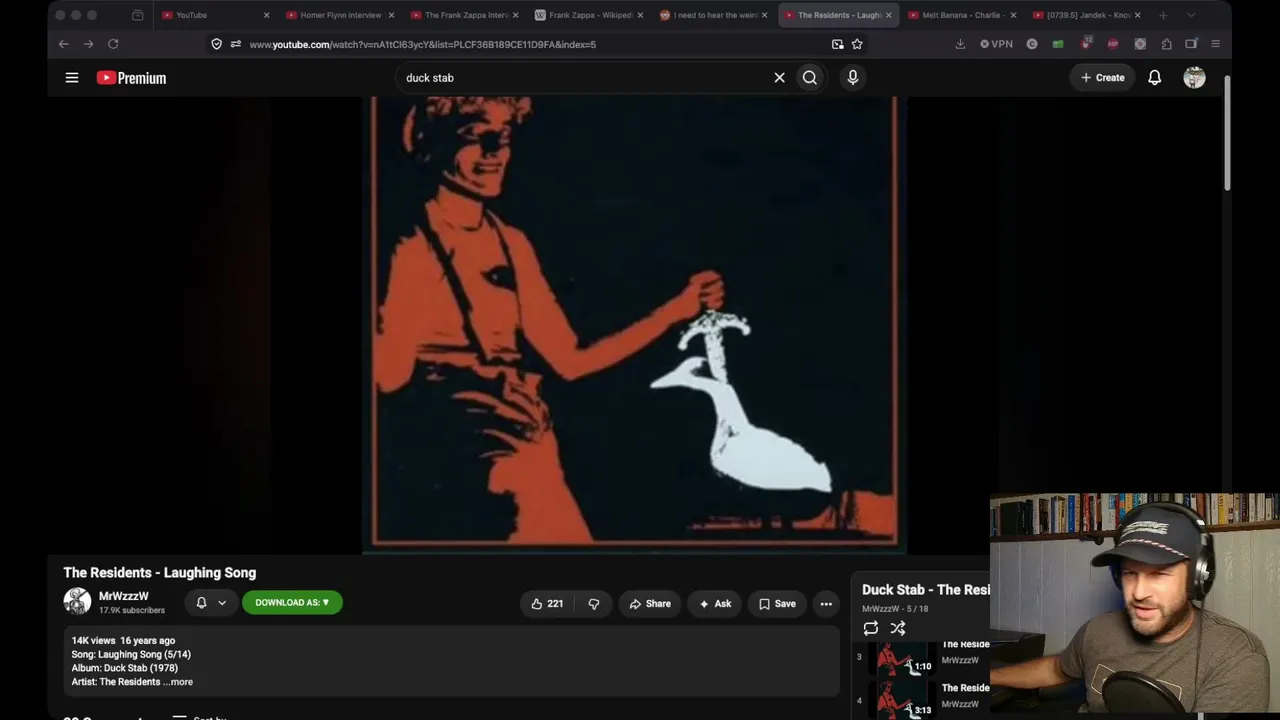Viewport: 1280px width, 720px height.
Task: Open Duck Stab playlist title link
Action: (x=926, y=590)
